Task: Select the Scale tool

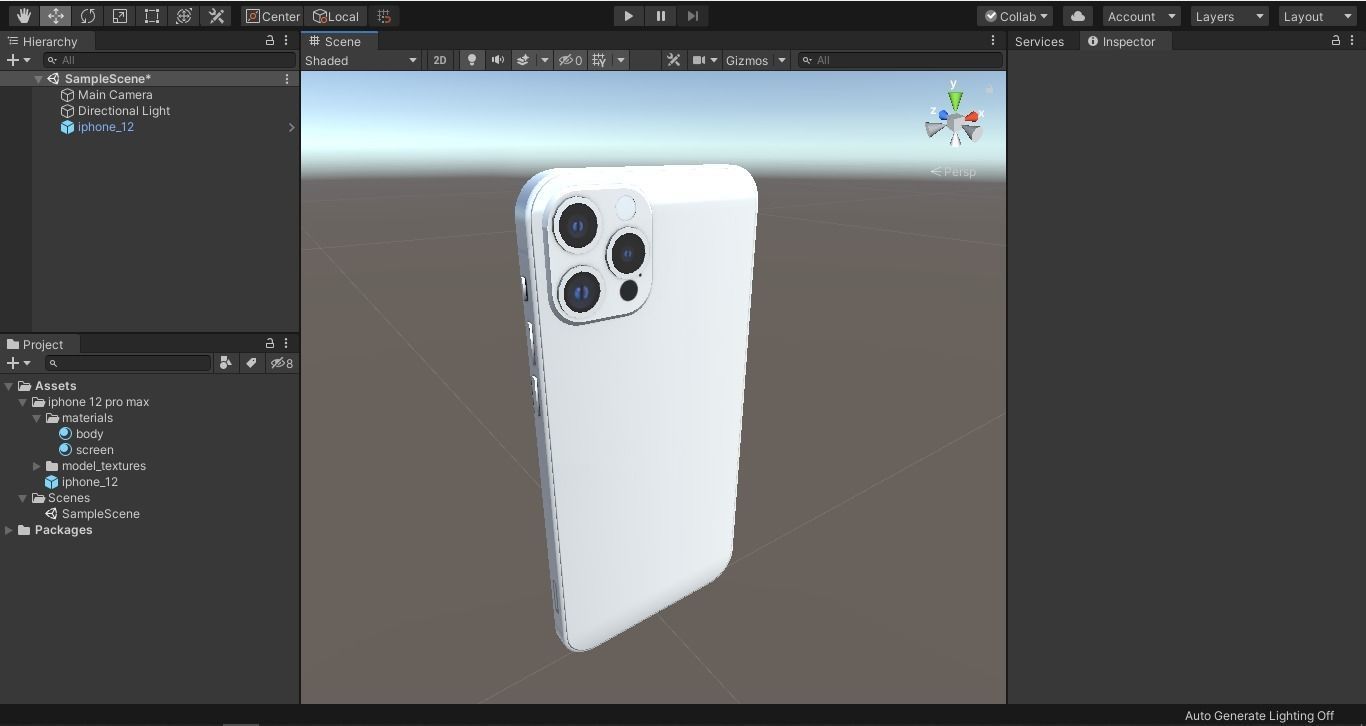Action: click(120, 16)
